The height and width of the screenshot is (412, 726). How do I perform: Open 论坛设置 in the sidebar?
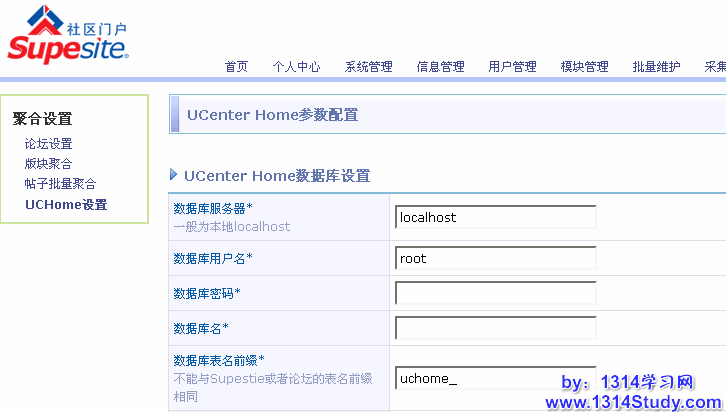[49, 144]
